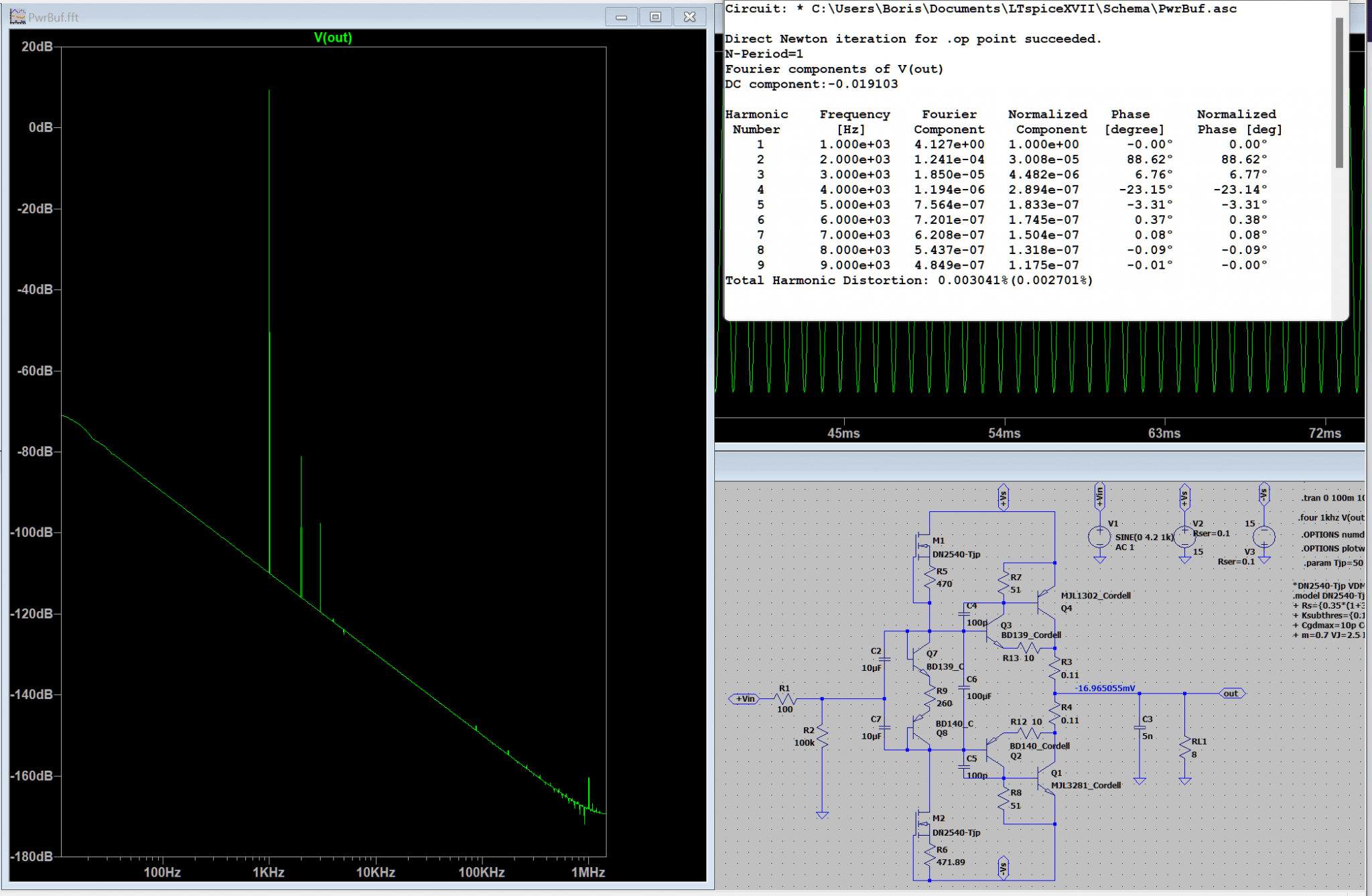Click the 2 kHz second harmonic spike
This screenshot has height=896, width=1372.
pyautogui.click(x=301, y=527)
